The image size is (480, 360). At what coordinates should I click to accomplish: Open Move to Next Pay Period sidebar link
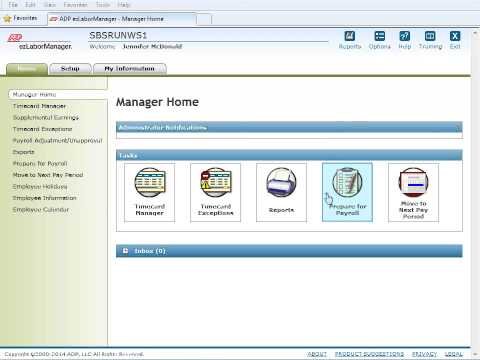(48, 175)
